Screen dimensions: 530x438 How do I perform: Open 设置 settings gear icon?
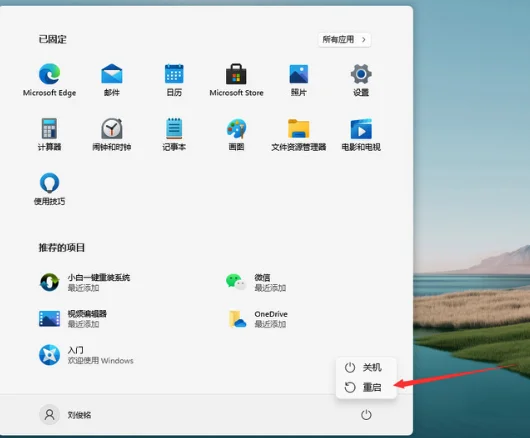click(361, 80)
